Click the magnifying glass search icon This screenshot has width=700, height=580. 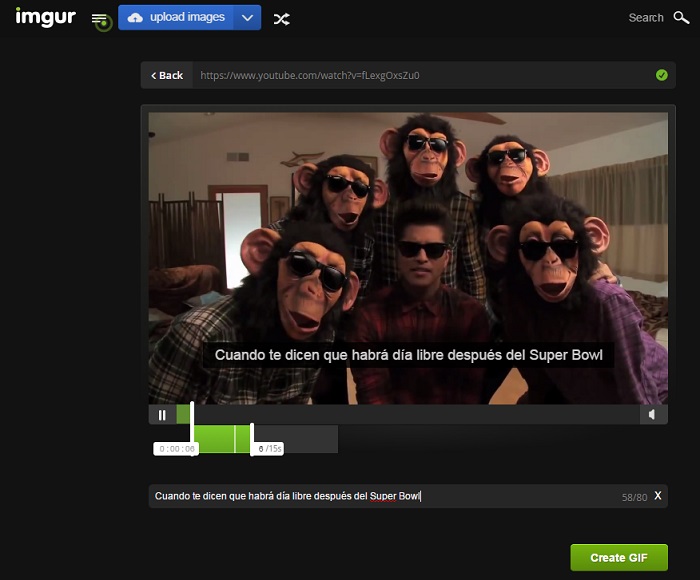click(681, 17)
